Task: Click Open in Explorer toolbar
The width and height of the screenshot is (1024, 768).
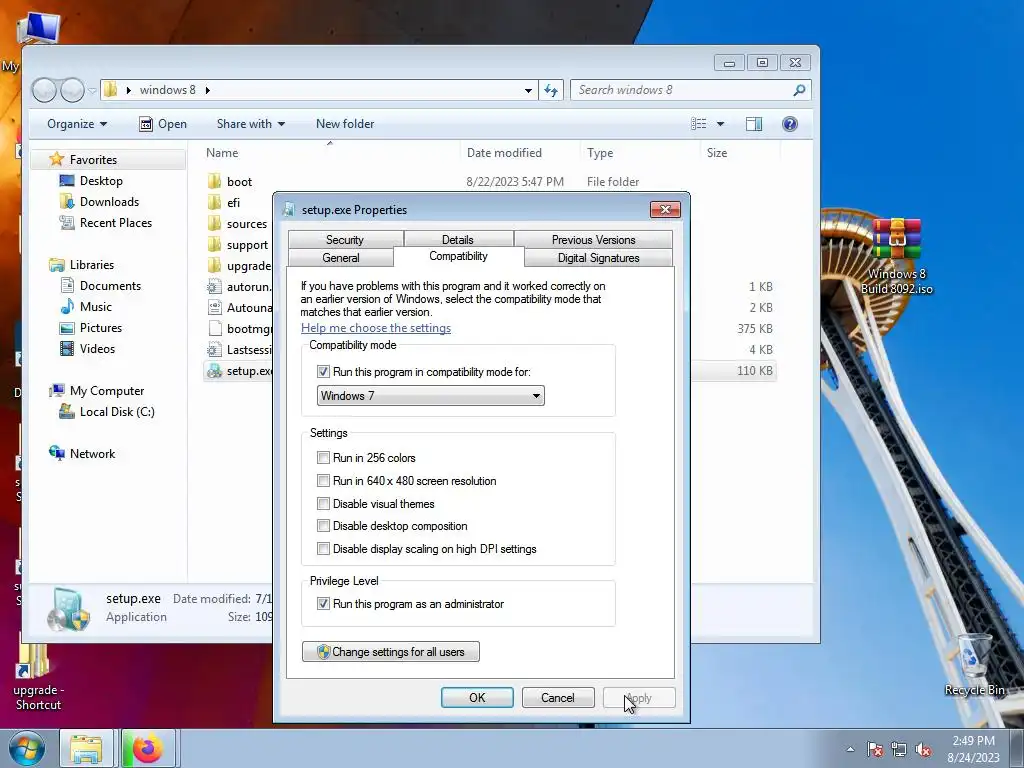Action: [163, 124]
